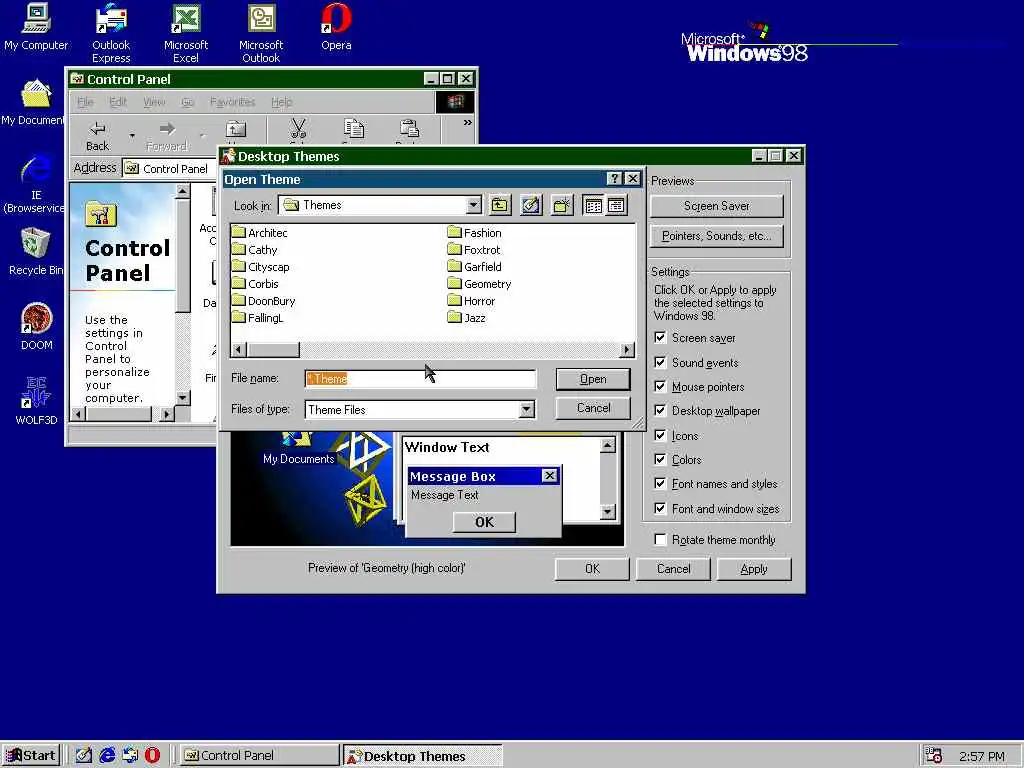
Task: Toggle the Colors checkbox
Action: [x=660, y=460]
